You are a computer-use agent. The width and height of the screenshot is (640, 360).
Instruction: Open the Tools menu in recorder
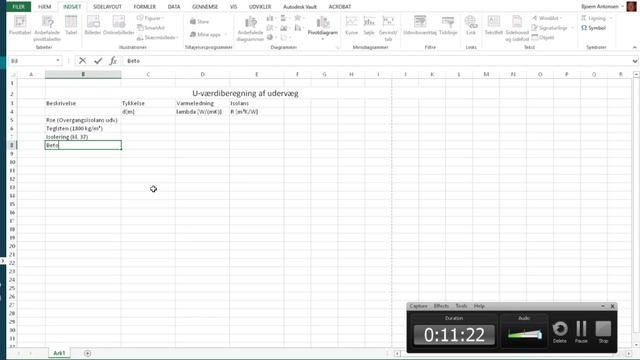click(x=461, y=306)
